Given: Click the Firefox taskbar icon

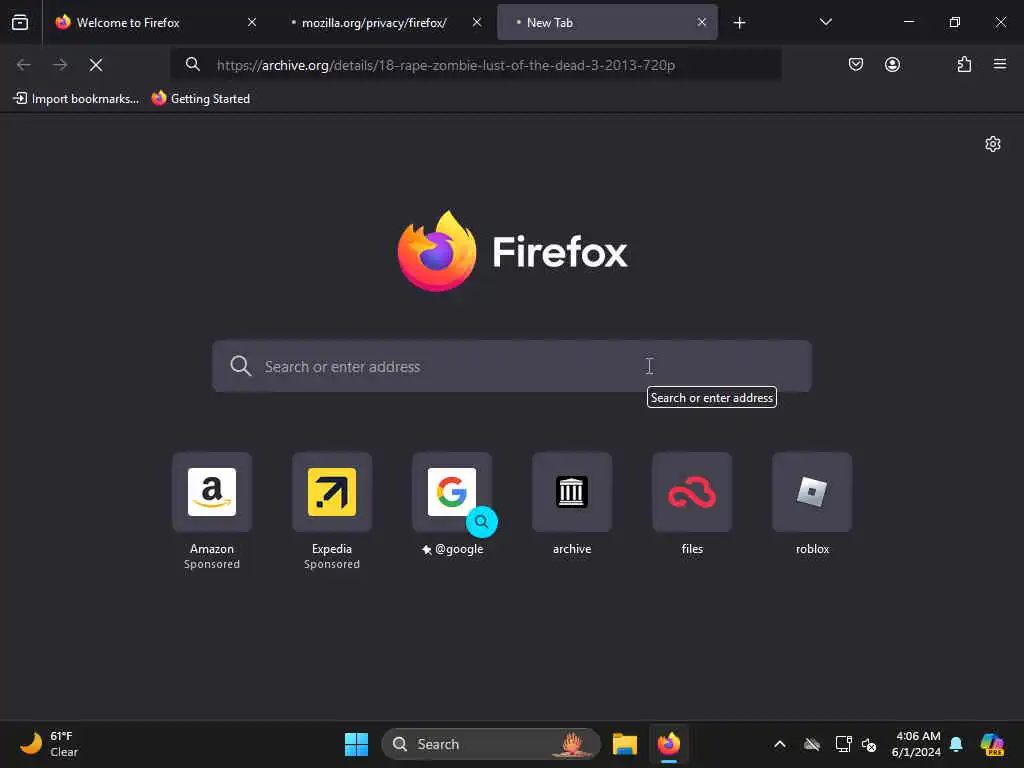Looking at the screenshot, I should tap(669, 744).
